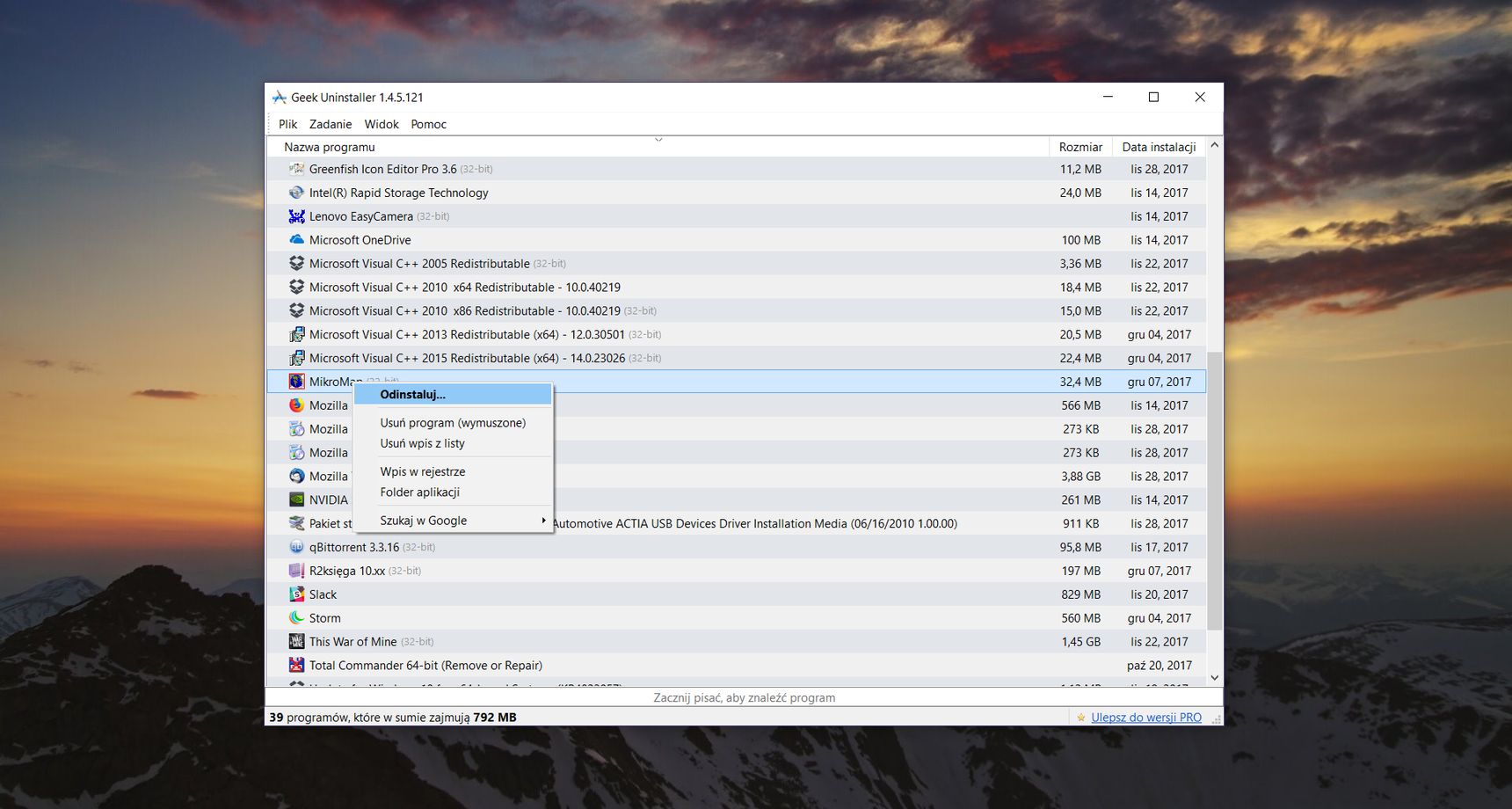The width and height of the screenshot is (1512, 809).
Task: Click the paź 20, 2017 date cell
Action: [x=1159, y=666]
